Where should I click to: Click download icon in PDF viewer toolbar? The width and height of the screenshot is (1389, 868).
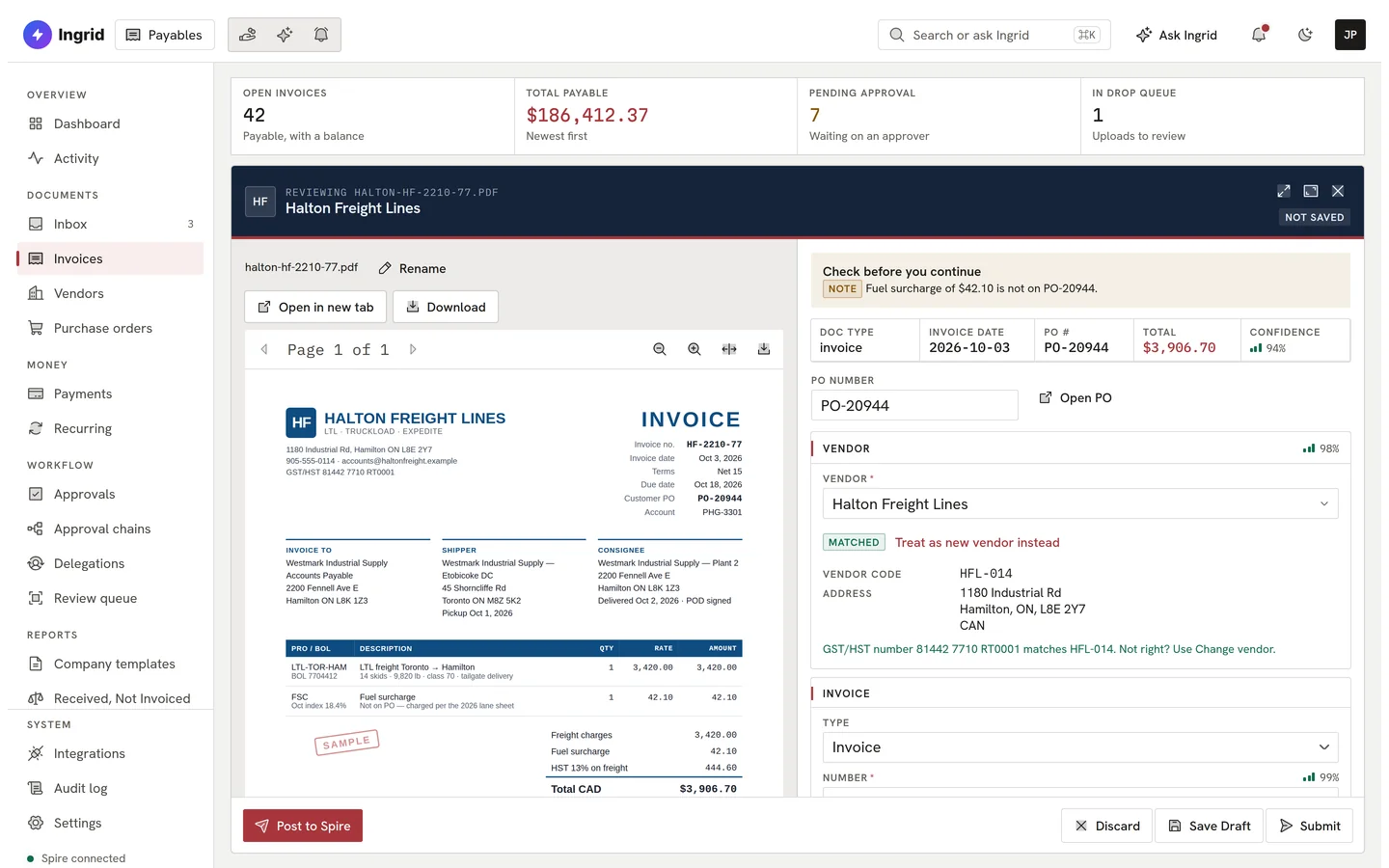(x=764, y=349)
